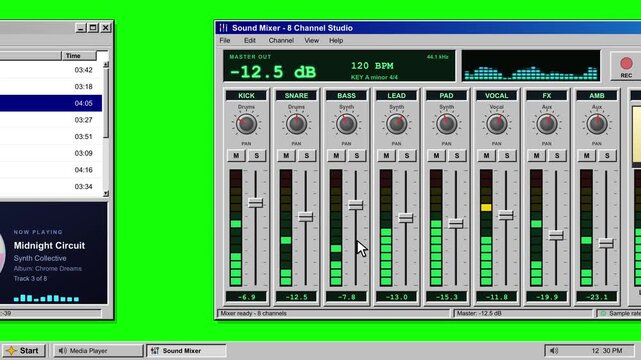Click the PAD channel pan knob

(446, 125)
